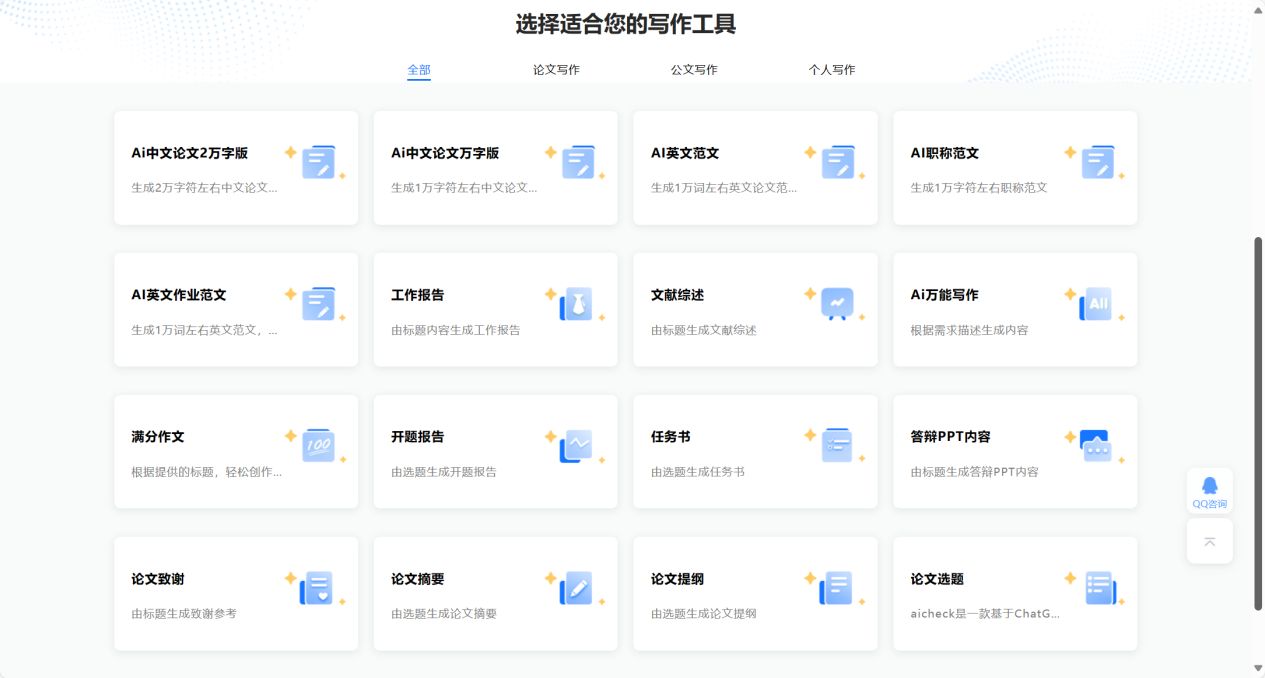Switch to the 全部 tab
Viewport: 1265px width, 678px height.
point(419,70)
